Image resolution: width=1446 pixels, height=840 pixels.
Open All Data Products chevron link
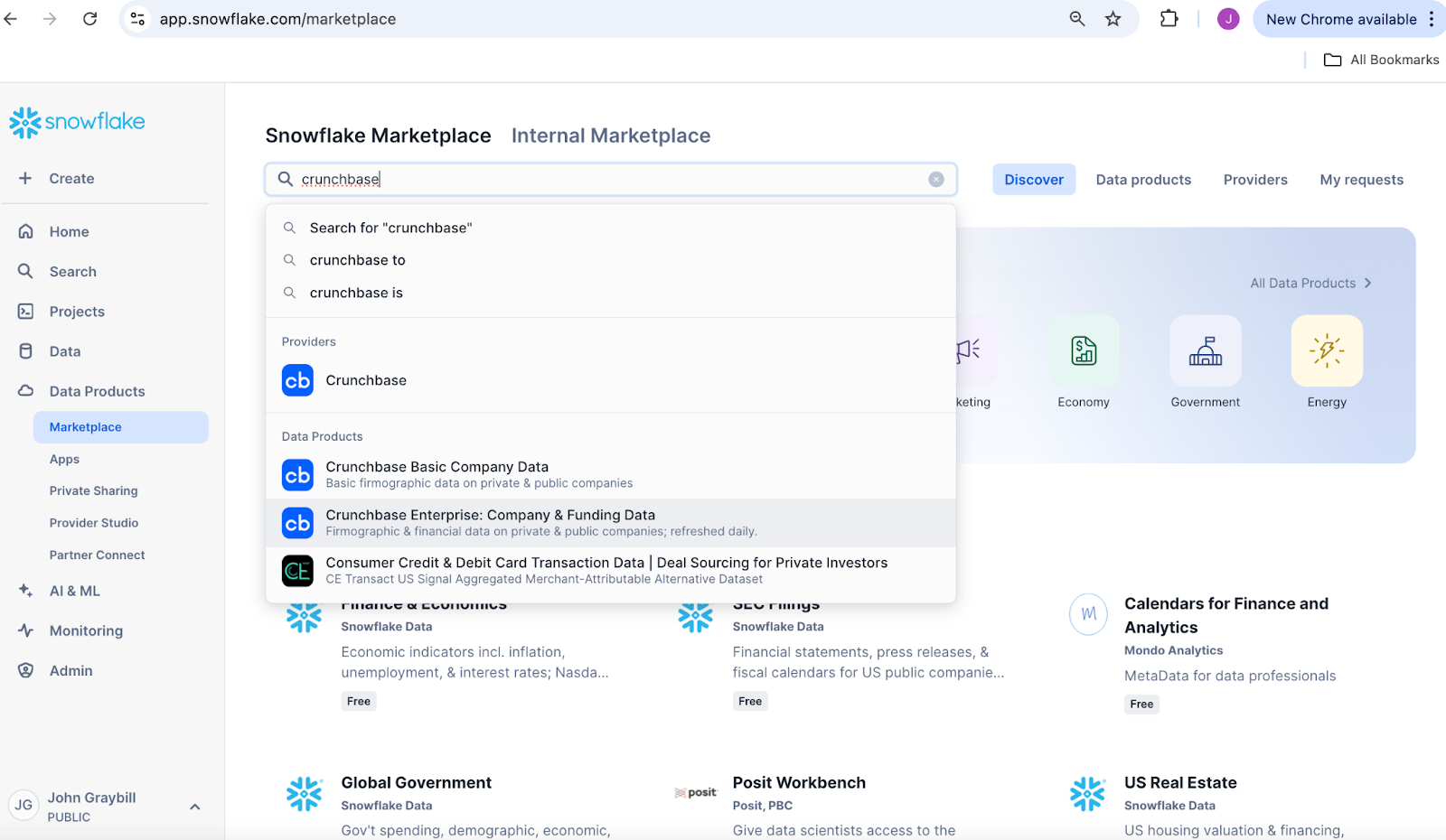[x=1311, y=283]
